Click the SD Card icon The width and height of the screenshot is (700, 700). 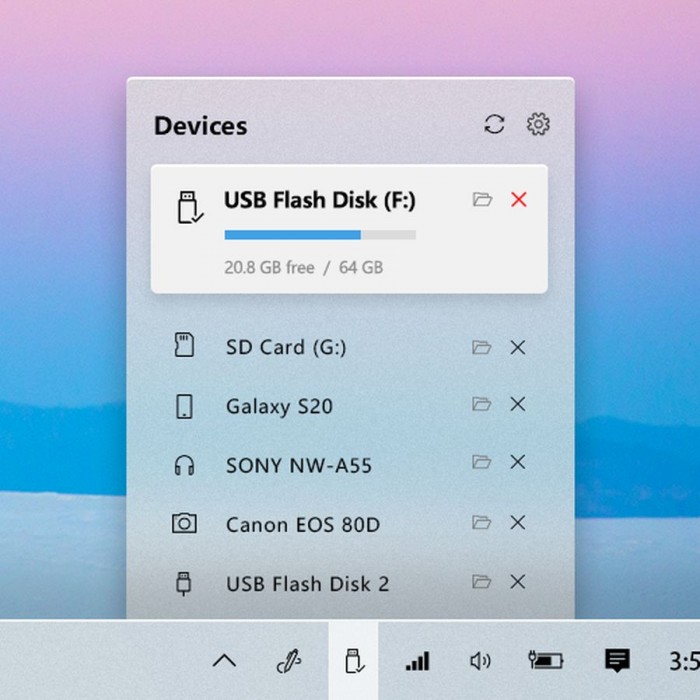(x=184, y=345)
